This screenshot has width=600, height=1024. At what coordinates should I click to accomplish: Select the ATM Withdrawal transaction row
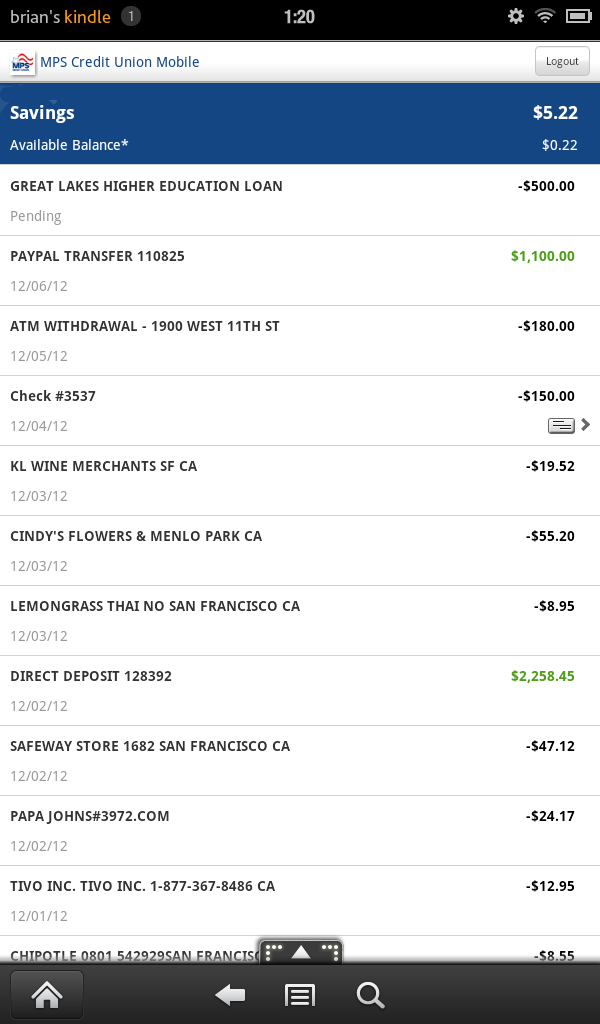click(x=300, y=340)
